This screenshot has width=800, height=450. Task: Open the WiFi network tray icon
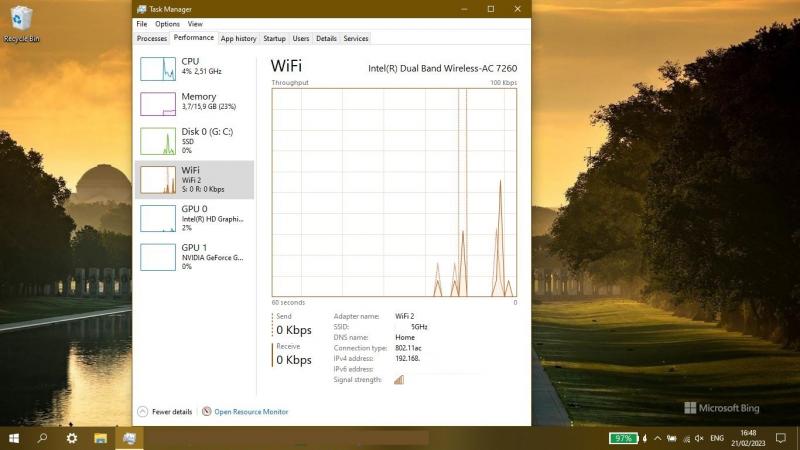click(x=686, y=438)
